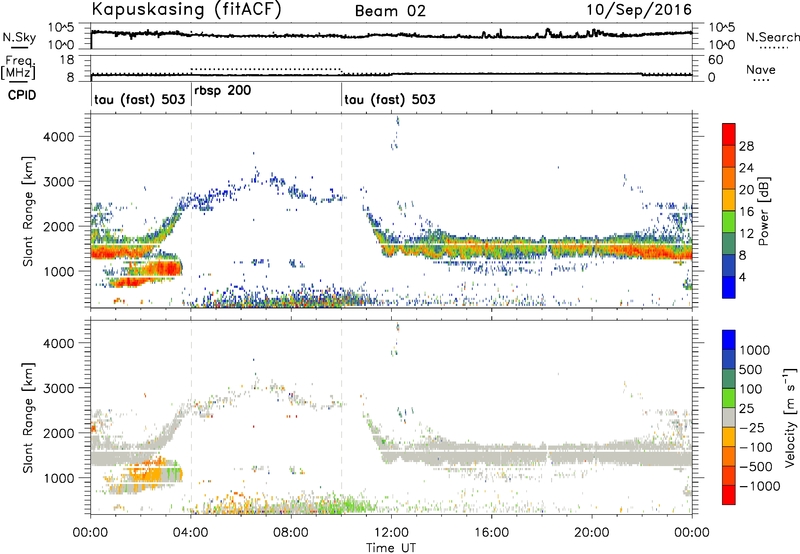
Task: Click the 'Freq. [MHz]' label
Action: 18,68
